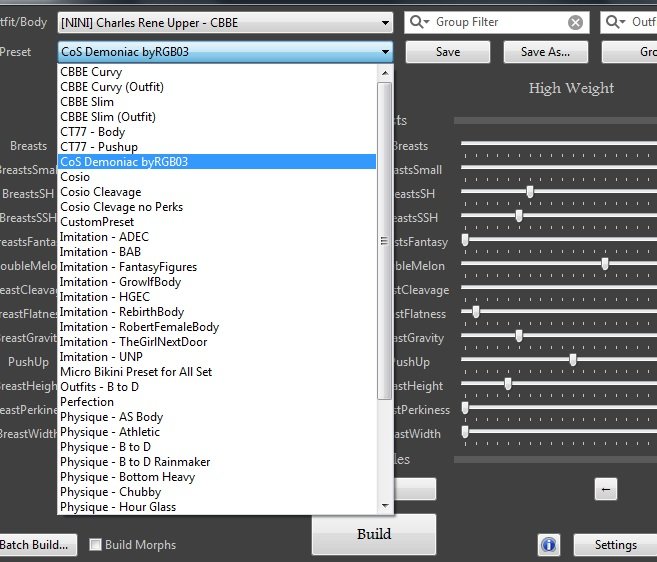Select Physique - B to D Rainmaker preset
Screen dimensions: 657x562
point(217,462)
